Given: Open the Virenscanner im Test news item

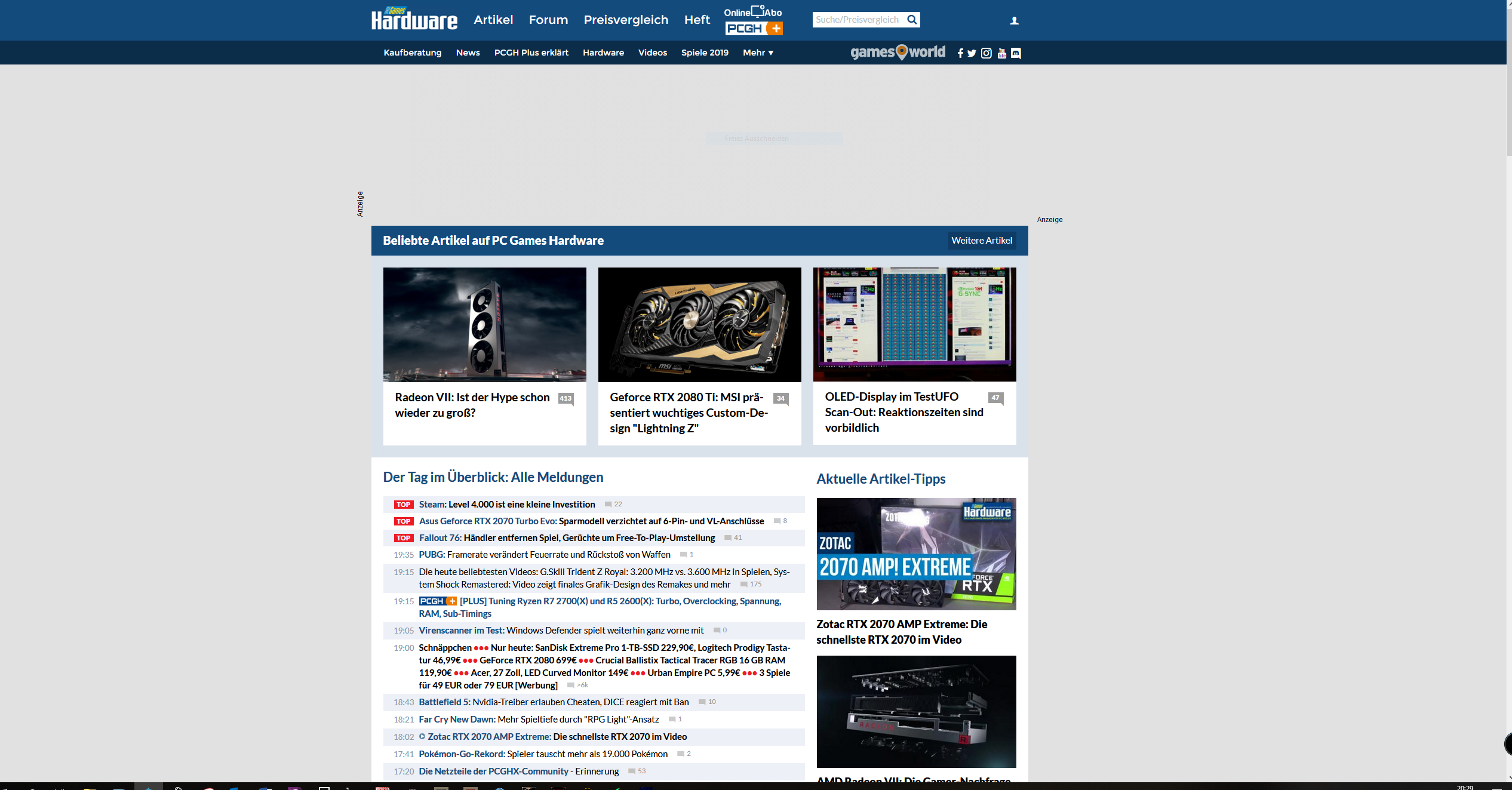Looking at the screenshot, I should coord(561,631).
